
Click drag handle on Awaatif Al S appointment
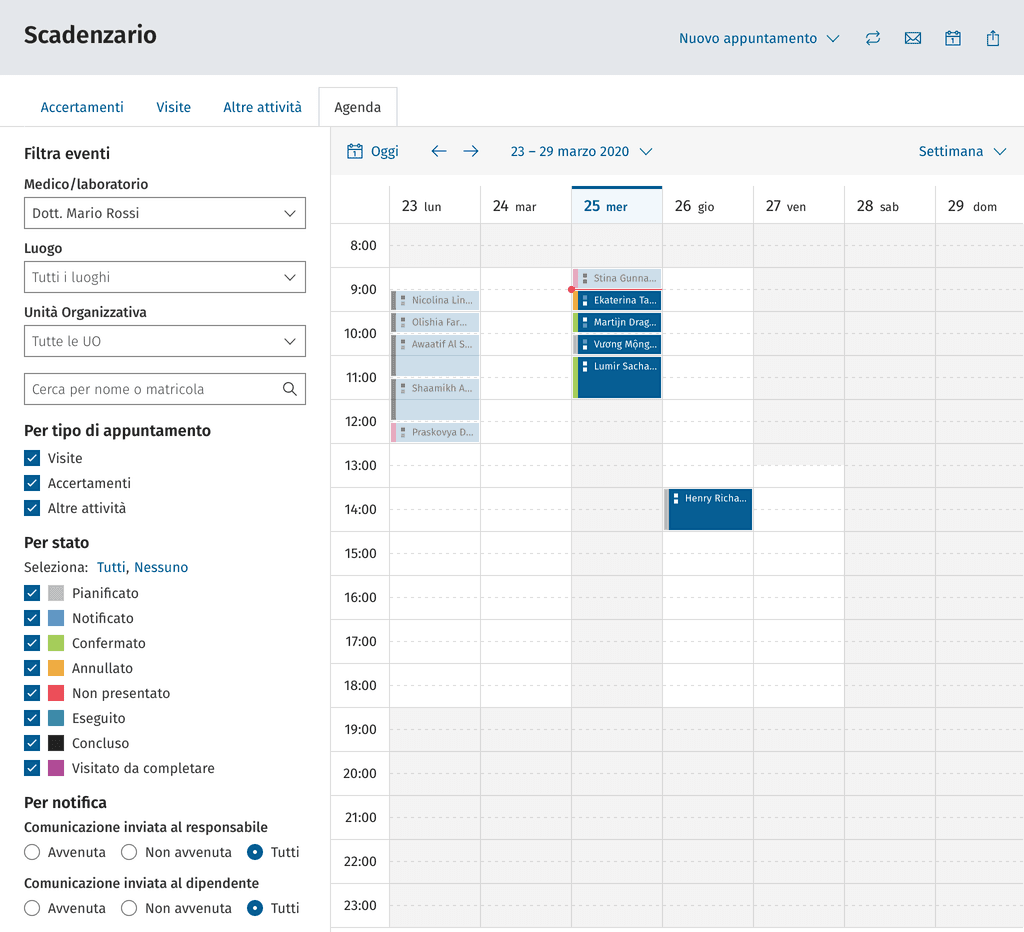[403, 344]
